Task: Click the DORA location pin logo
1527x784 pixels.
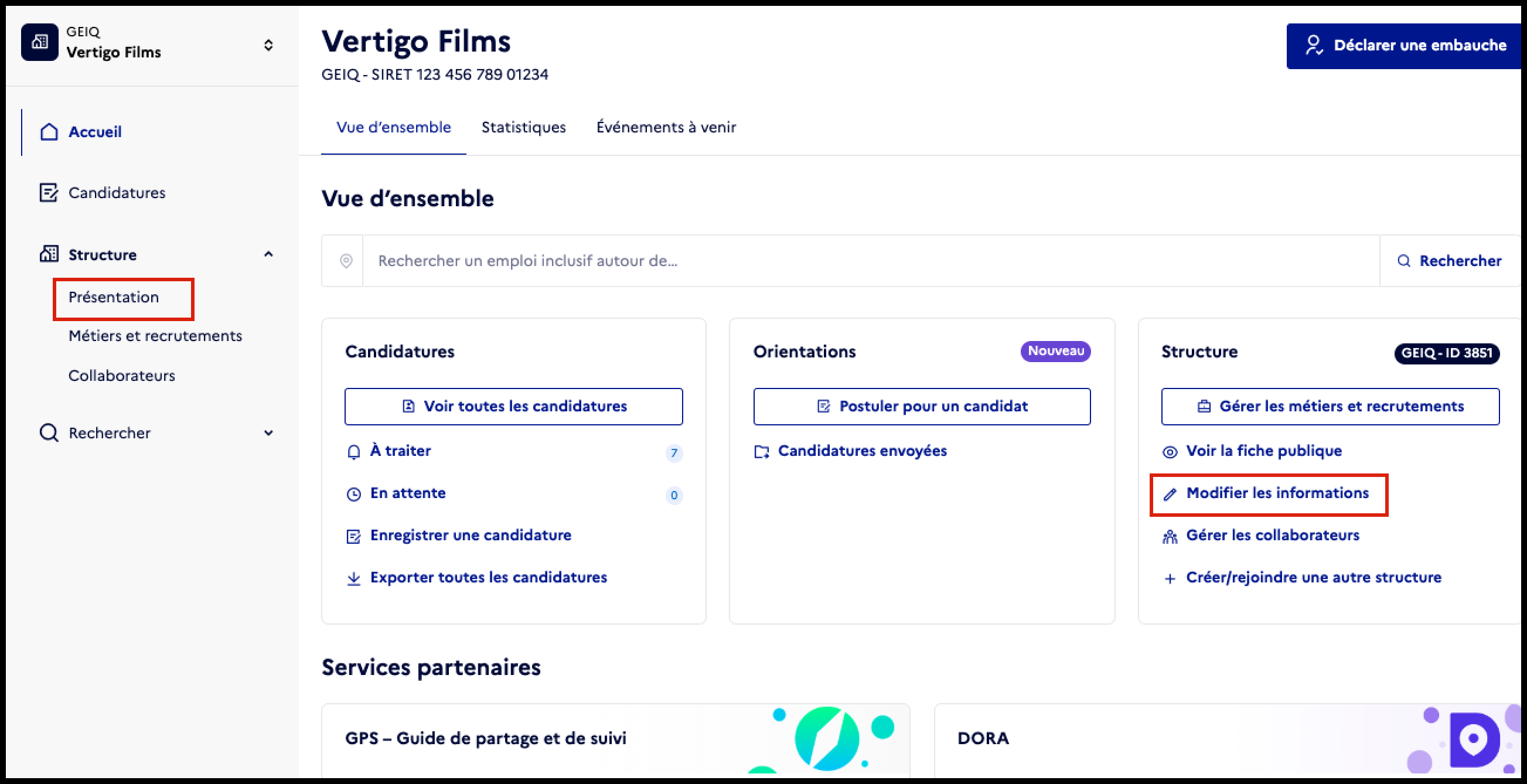Action: 1474,739
